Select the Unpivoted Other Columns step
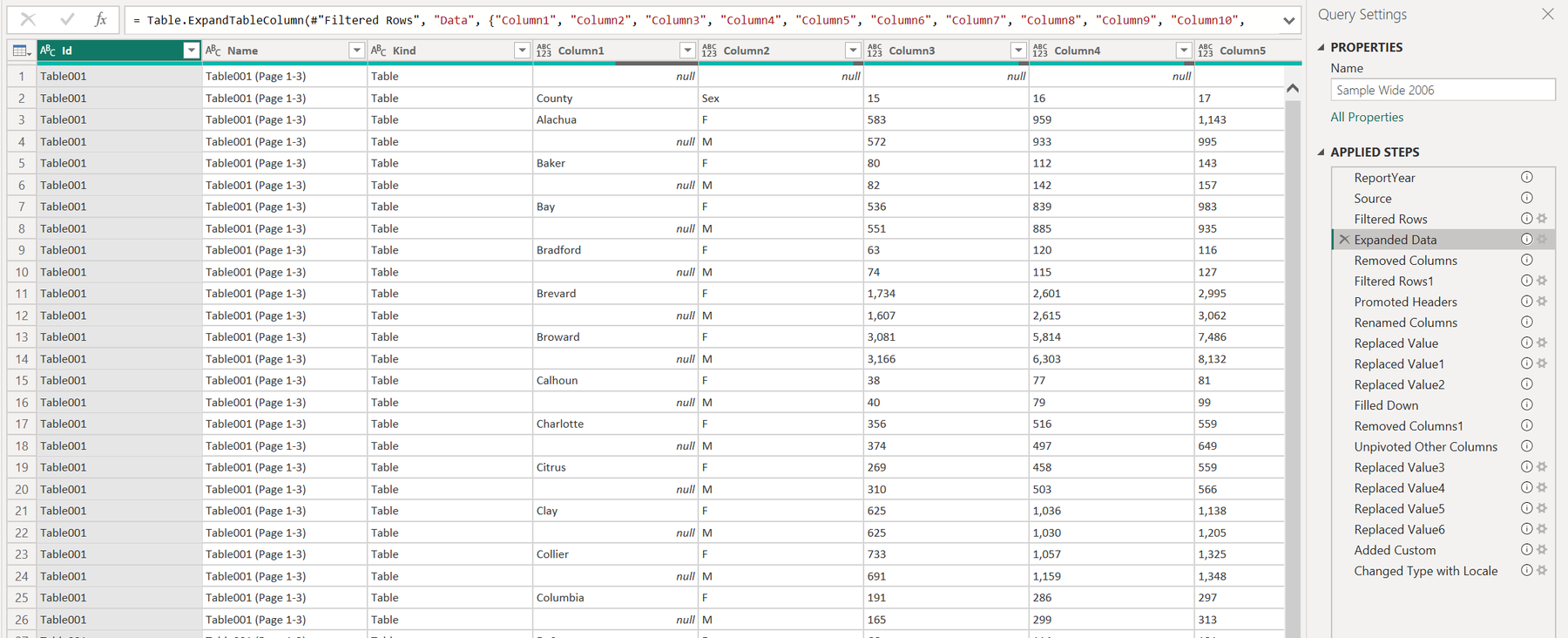Image resolution: width=1568 pixels, height=638 pixels. [1425, 446]
